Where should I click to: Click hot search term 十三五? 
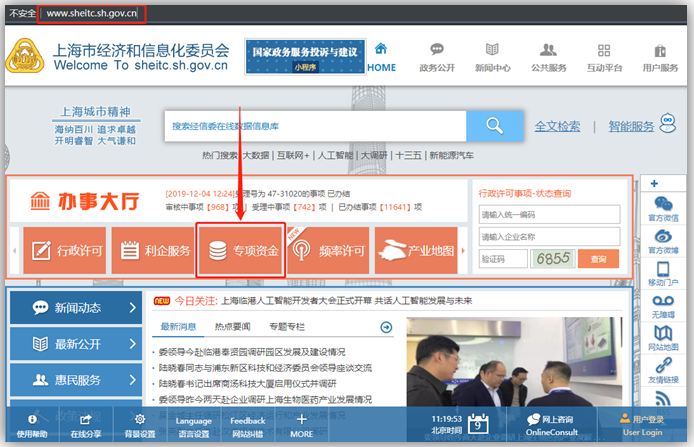(x=408, y=155)
